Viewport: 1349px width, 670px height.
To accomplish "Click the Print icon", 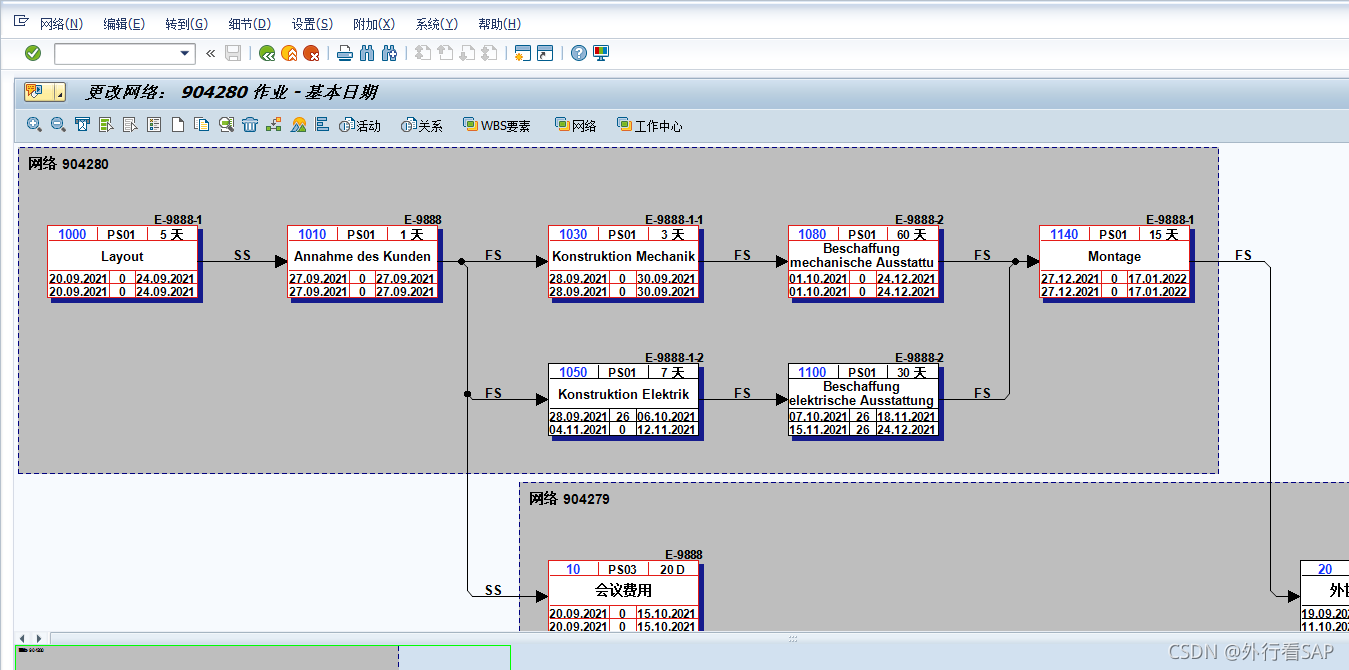I will tap(345, 53).
